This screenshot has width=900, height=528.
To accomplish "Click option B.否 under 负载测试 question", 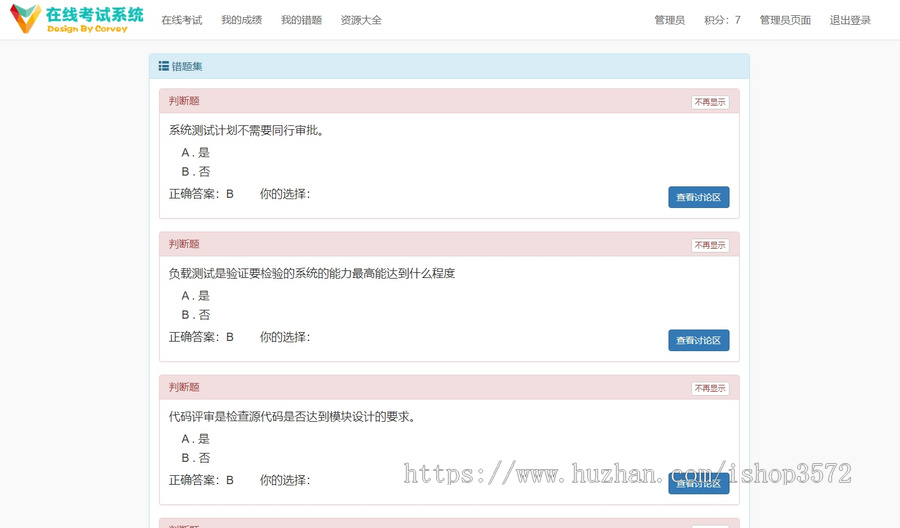I will 196,315.
